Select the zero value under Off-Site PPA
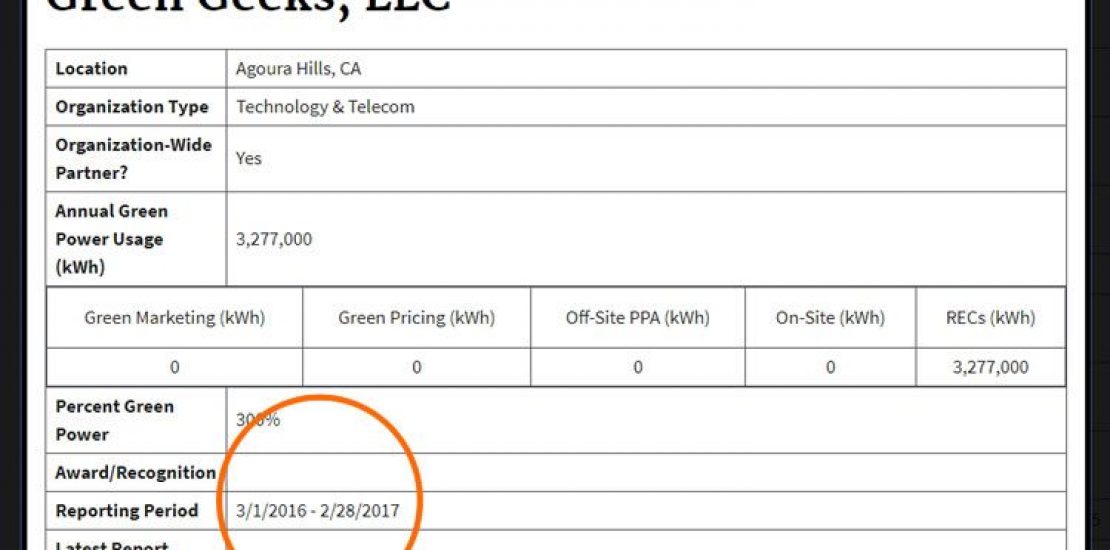Image resolution: width=1110 pixels, height=550 pixels. [637, 367]
